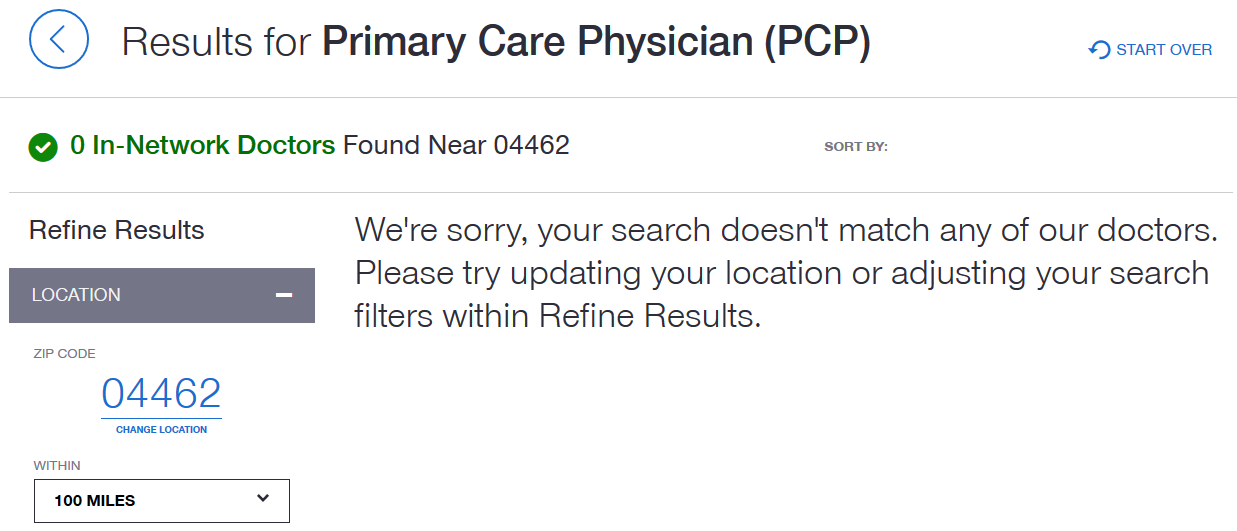Go back using the circled left arrow

point(59,39)
